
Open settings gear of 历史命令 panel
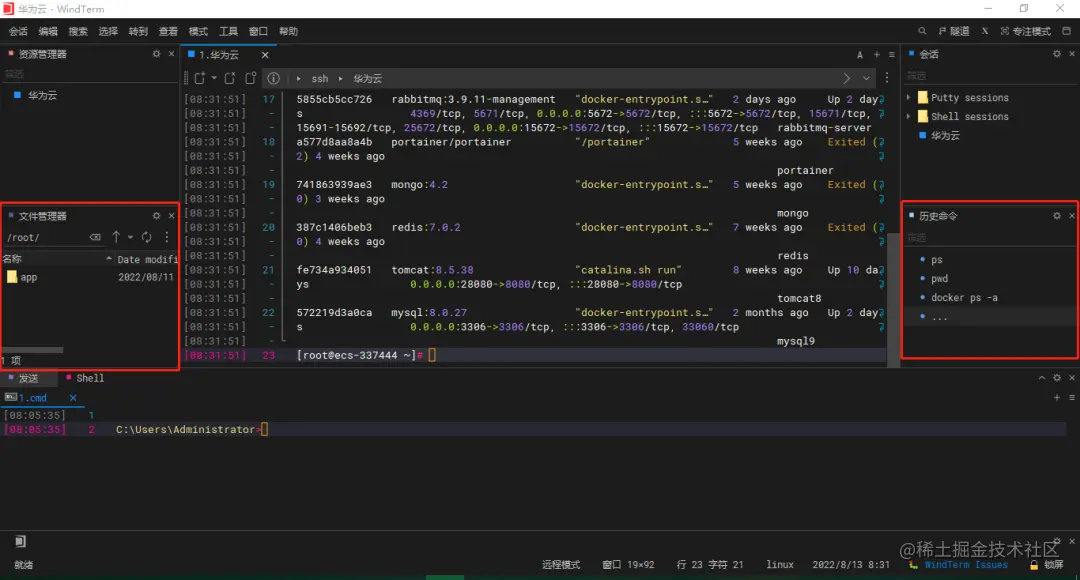[1057, 216]
